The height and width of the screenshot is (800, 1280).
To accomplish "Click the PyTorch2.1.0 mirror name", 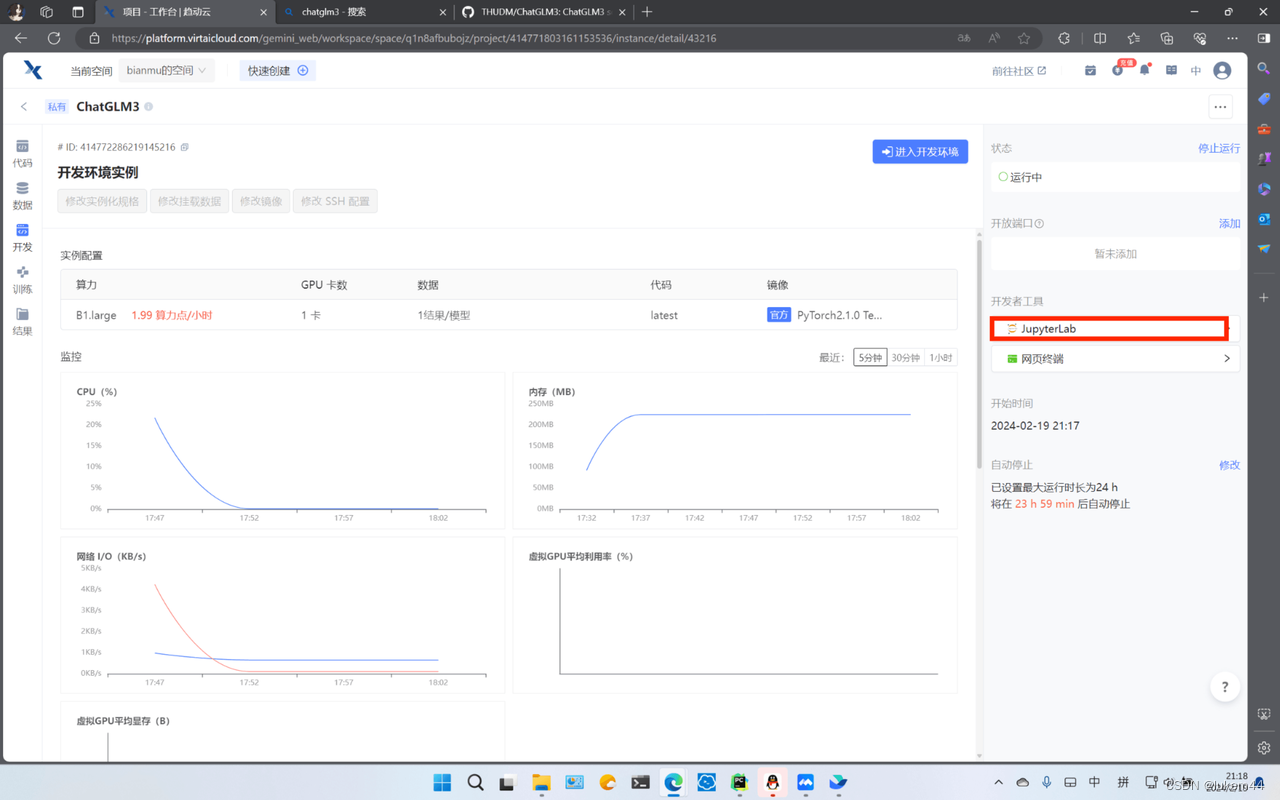I will (x=840, y=315).
